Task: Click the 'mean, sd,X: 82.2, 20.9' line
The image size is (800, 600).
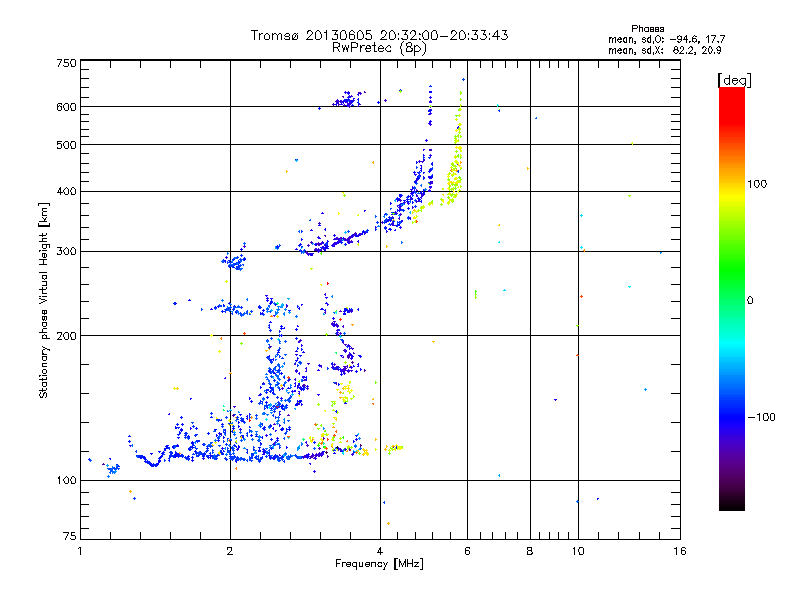Action: pyautogui.click(x=664, y=50)
